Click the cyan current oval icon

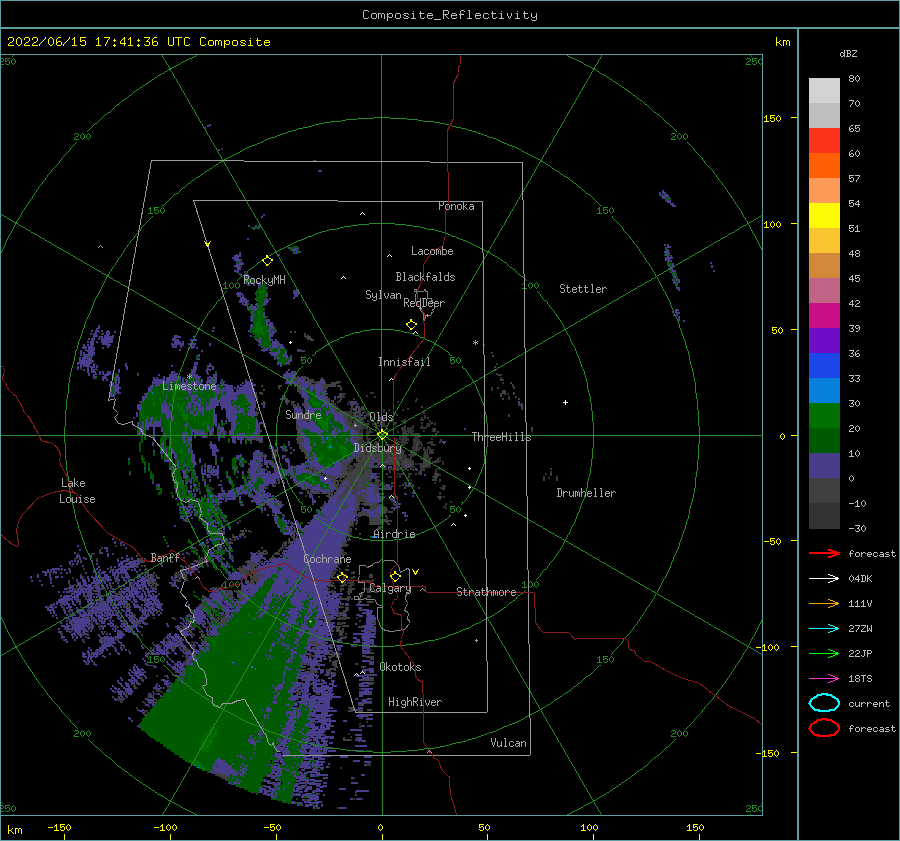(x=824, y=703)
